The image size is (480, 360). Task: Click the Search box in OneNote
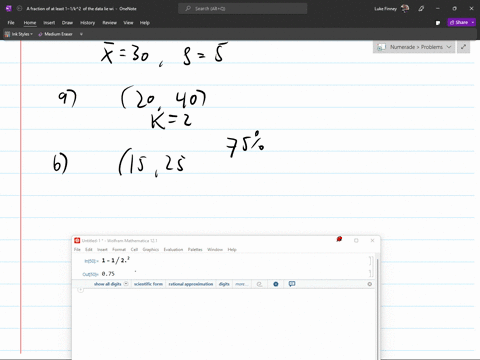243,9
